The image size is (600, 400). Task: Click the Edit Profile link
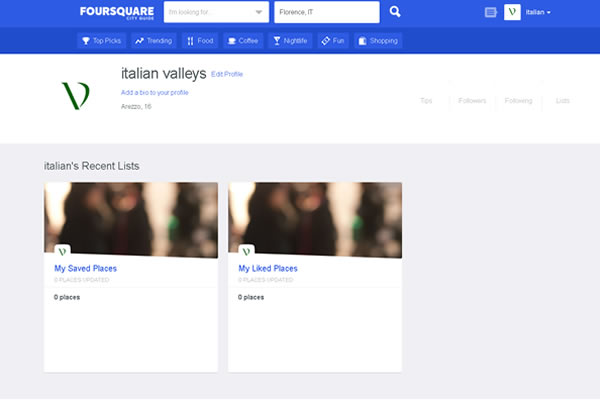coord(227,74)
